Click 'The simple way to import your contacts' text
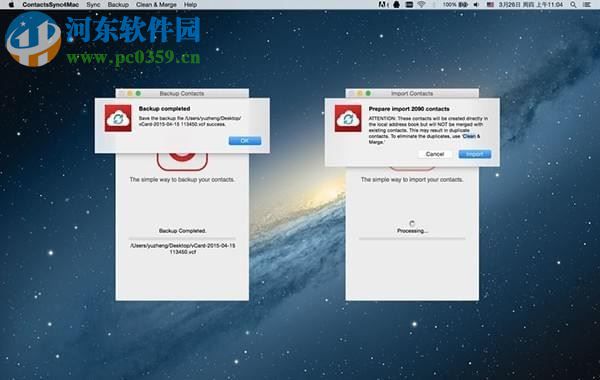This screenshot has width=600, height=380. pos(412,179)
